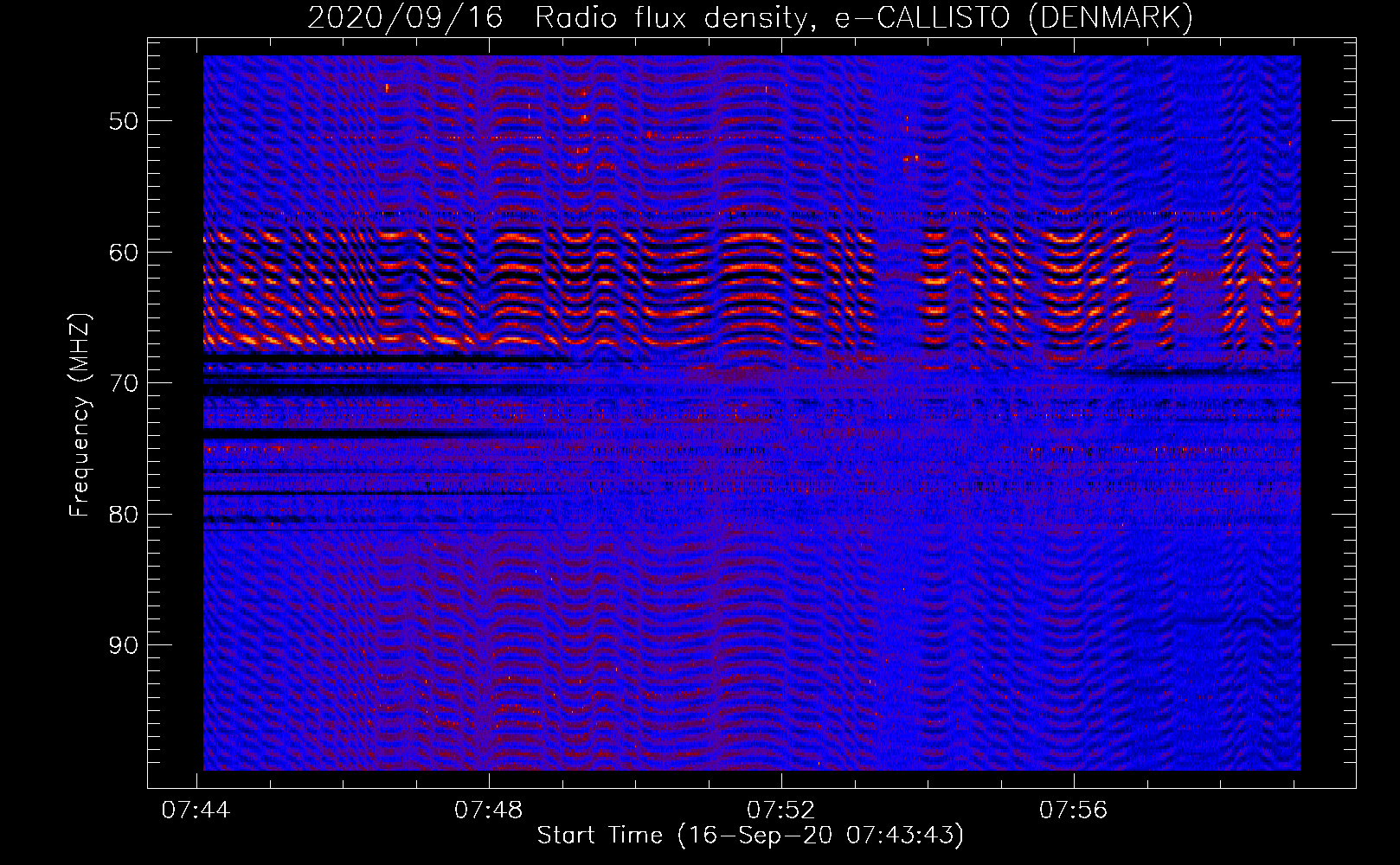The width and height of the screenshot is (1400, 865).
Task: Click the 80 frequency tick label
Action: pos(124,515)
